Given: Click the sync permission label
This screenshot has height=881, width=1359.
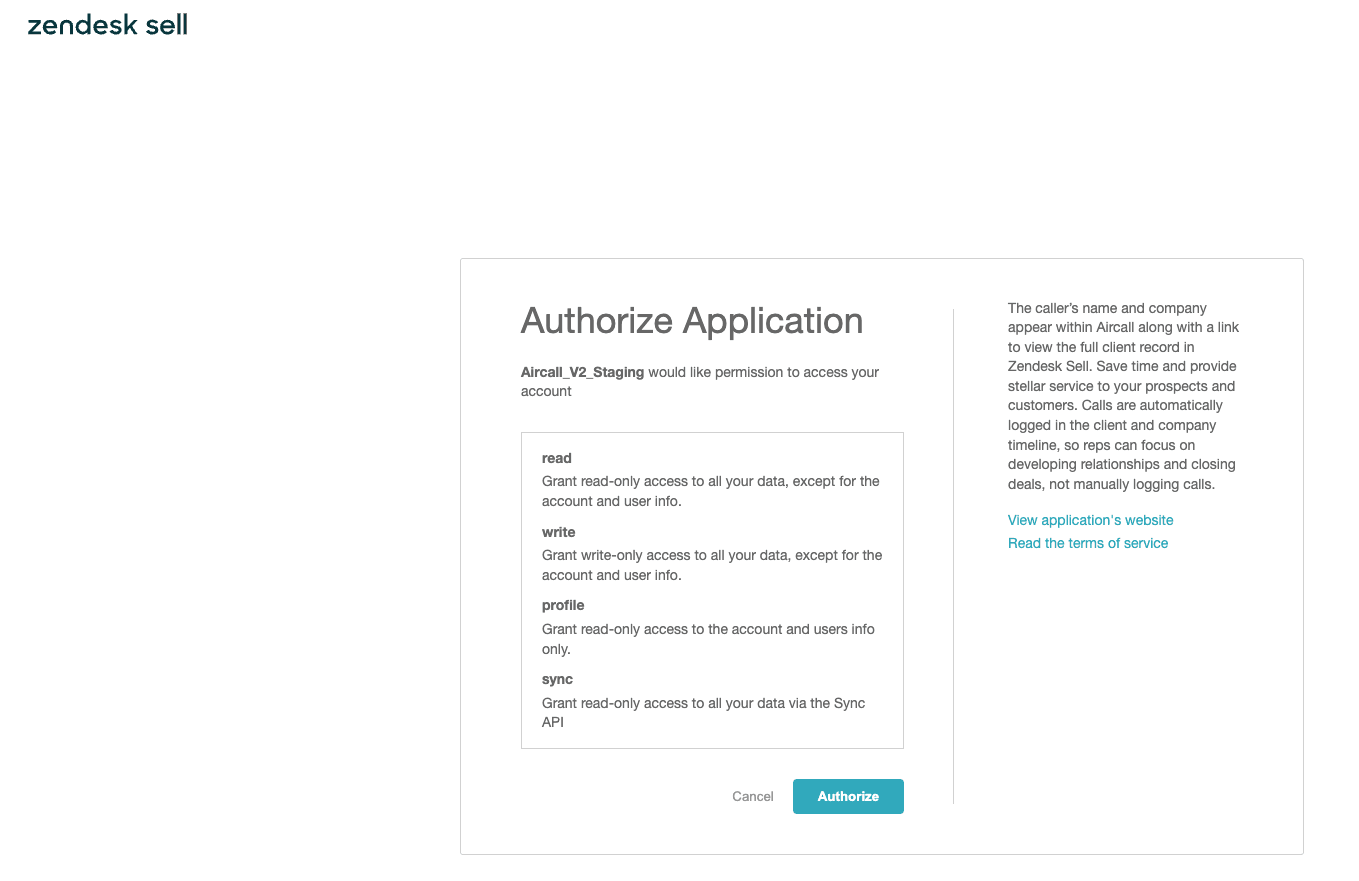Looking at the screenshot, I should [557, 679].
